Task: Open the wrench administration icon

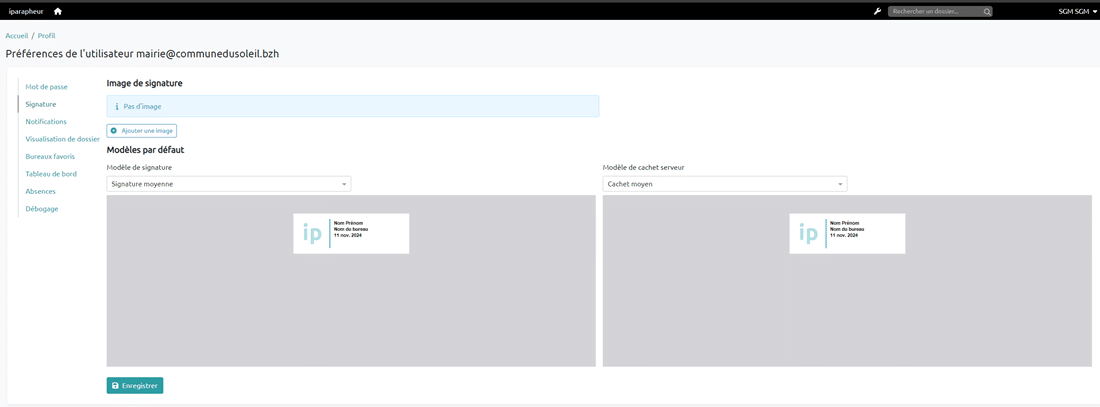Action: click(877, 11)
